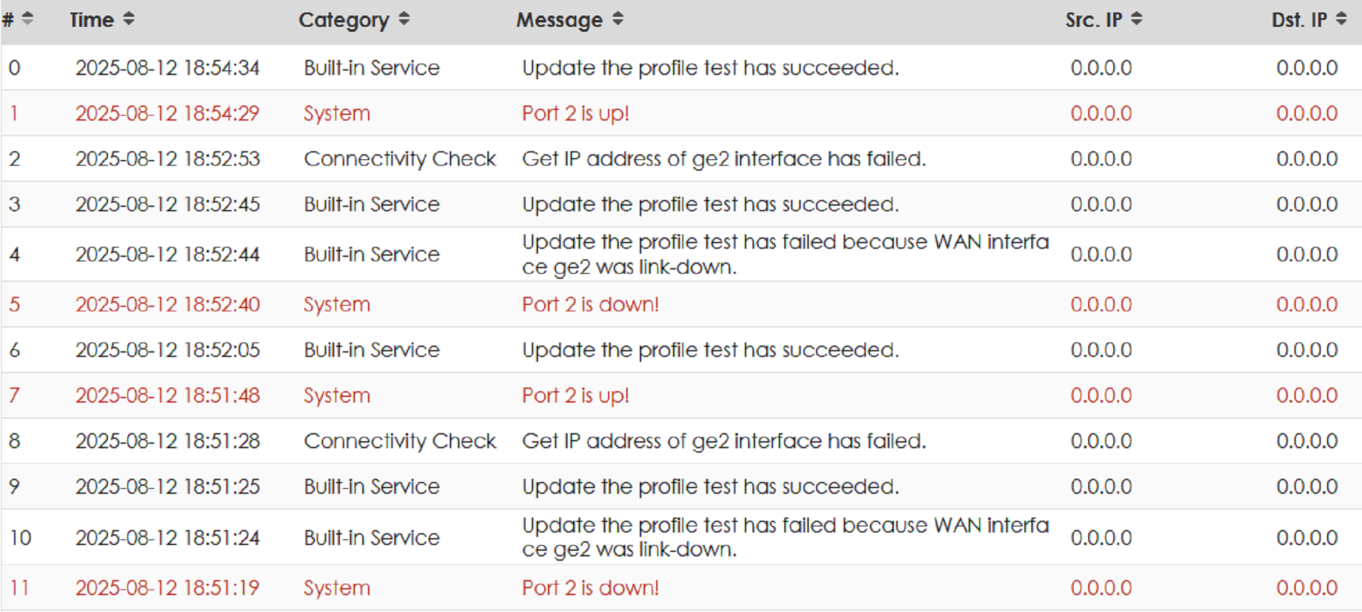Click the Message column header label
Screen dimensions: 1362x612
point(559,20)
